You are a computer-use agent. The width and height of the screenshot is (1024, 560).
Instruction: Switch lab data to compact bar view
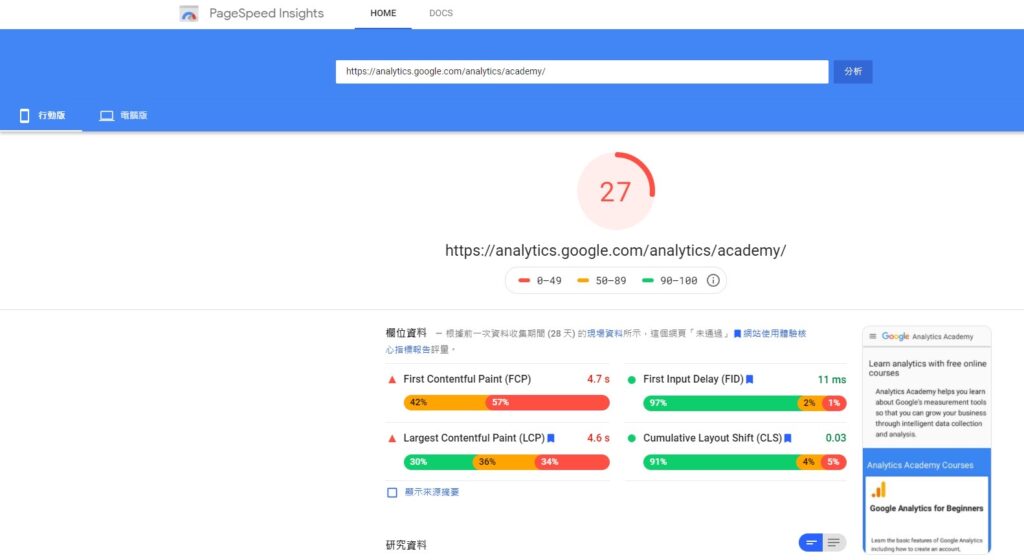point(811,543)
